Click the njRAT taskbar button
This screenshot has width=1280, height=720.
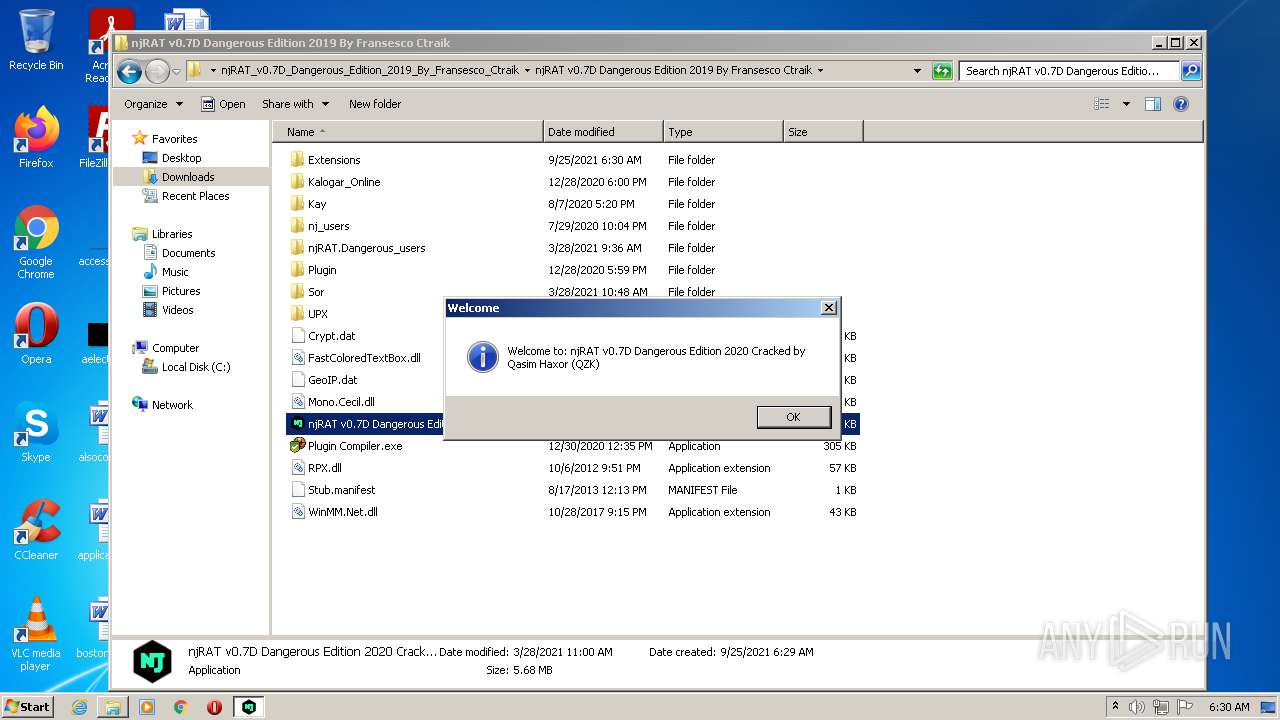(x=248, y=707)
